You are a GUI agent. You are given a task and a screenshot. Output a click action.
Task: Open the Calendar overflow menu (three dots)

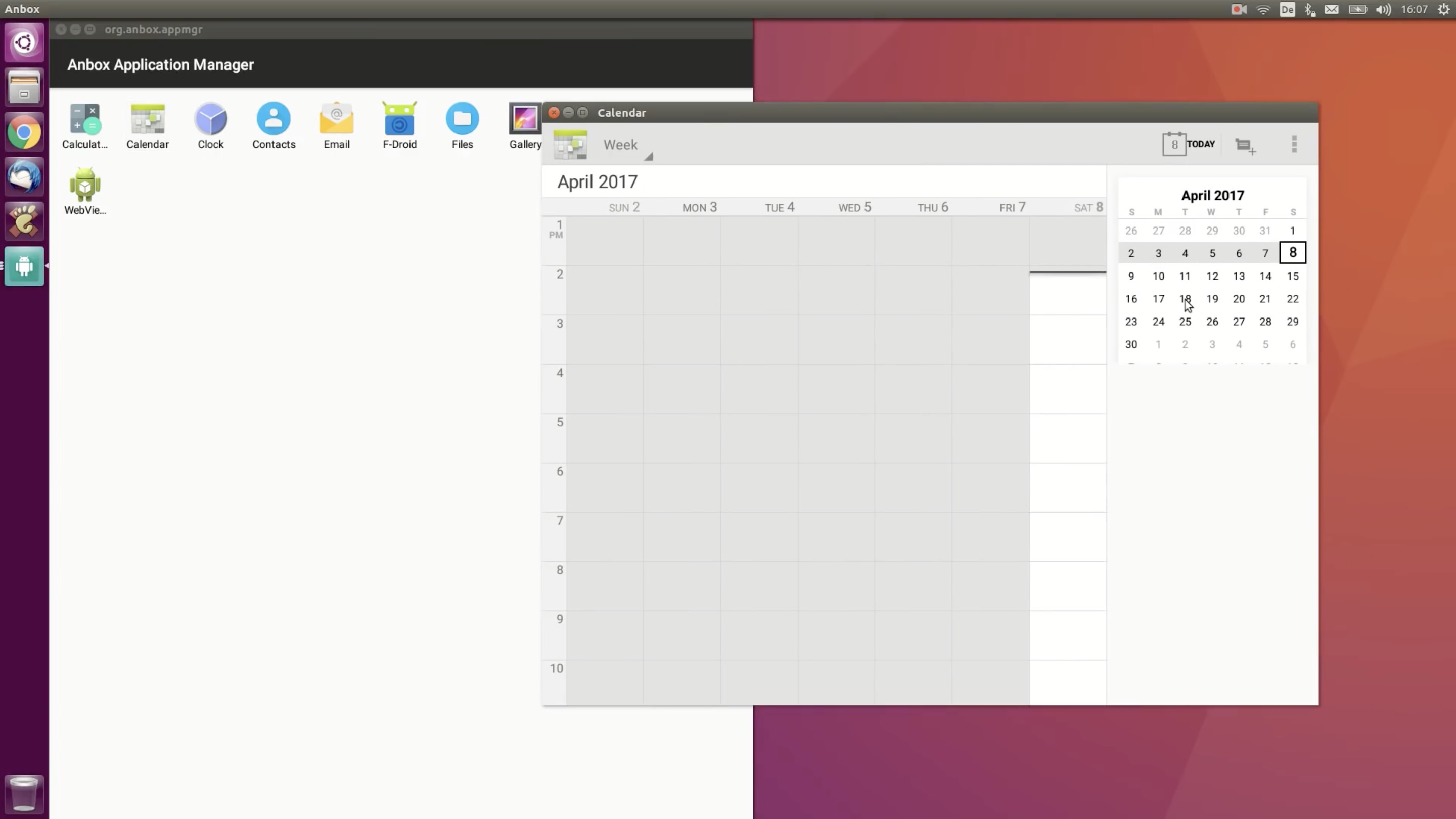[x=1294, y=144]
